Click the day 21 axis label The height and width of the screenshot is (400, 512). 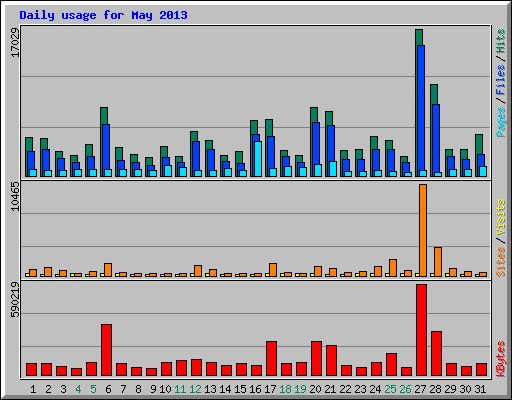[330, 389]
